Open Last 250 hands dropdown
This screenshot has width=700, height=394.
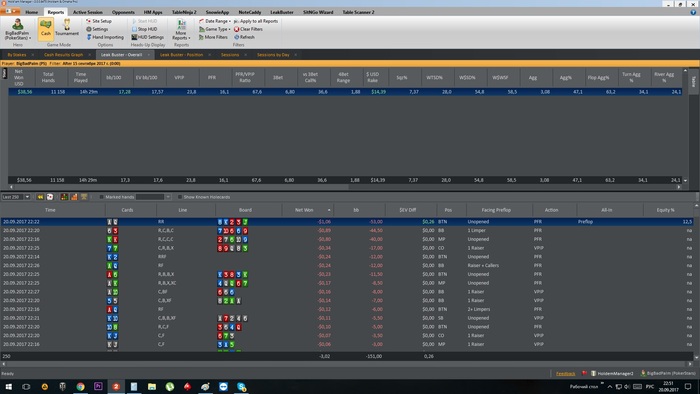(27, 197)
